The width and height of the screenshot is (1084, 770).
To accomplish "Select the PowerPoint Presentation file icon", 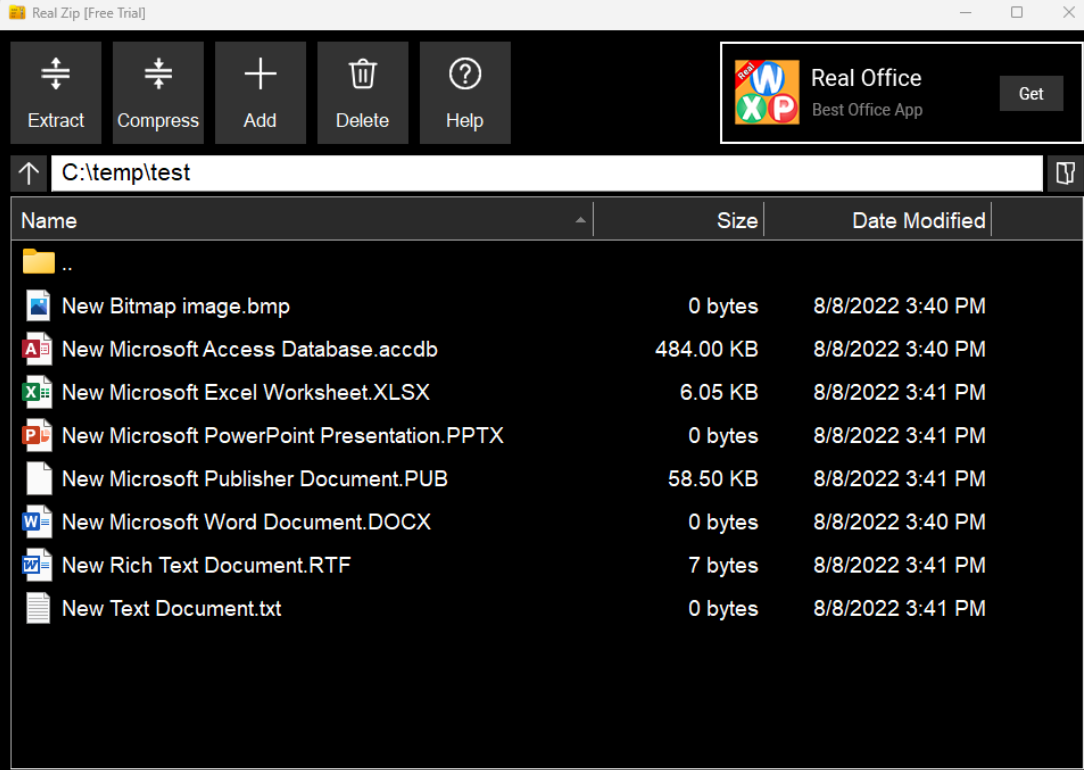I will (37, 436).
